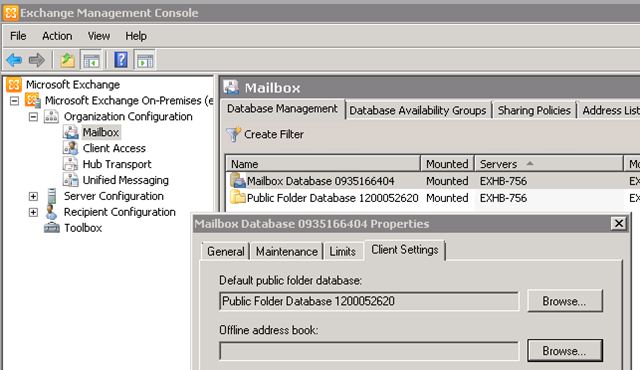Click the Client Access node icon
Viewport: 640px width, 370px height.
pyautogui.click(x=71, y=148)
